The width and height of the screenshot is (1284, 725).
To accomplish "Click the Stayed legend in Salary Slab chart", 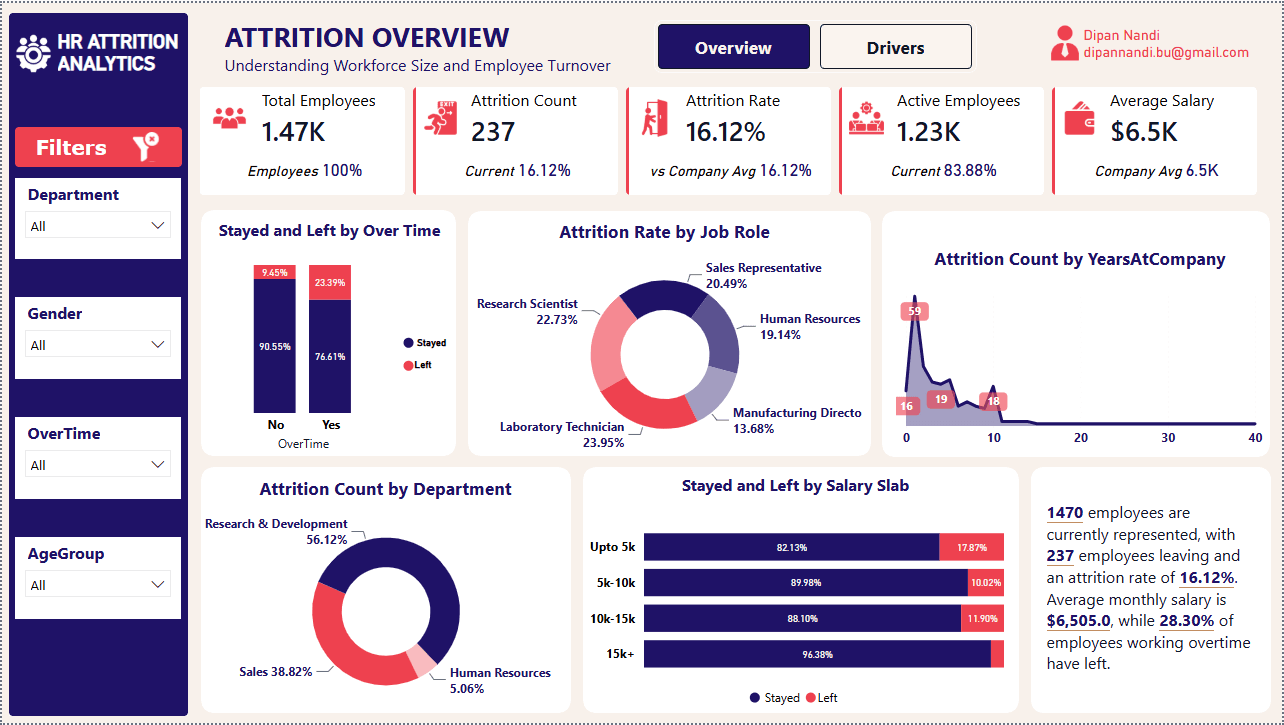I will 774,698.
